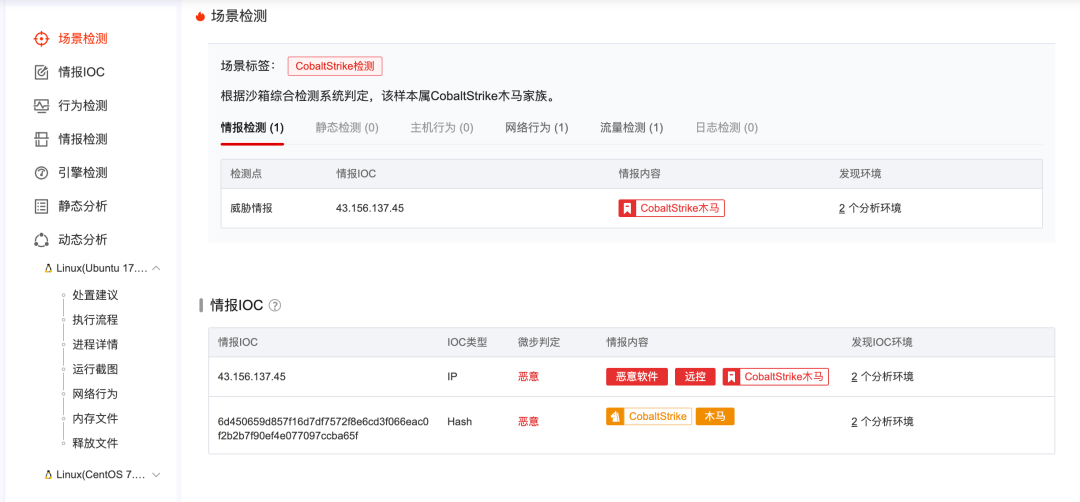The height and width of the screenshot is (502, 1080).
Task: Click the 远控 red tag
Action: 695,377
